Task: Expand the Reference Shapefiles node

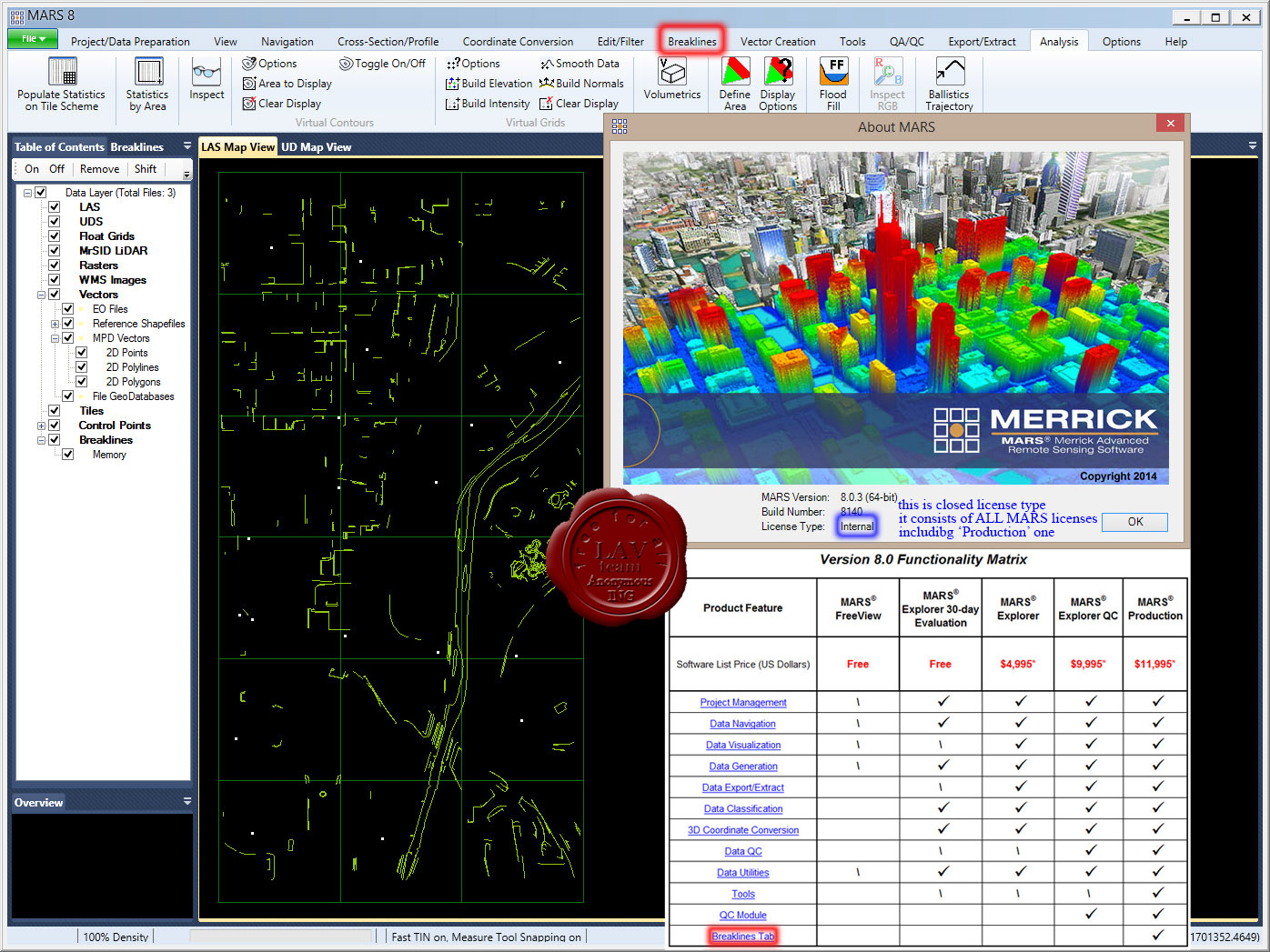Action: coord(55,324)
